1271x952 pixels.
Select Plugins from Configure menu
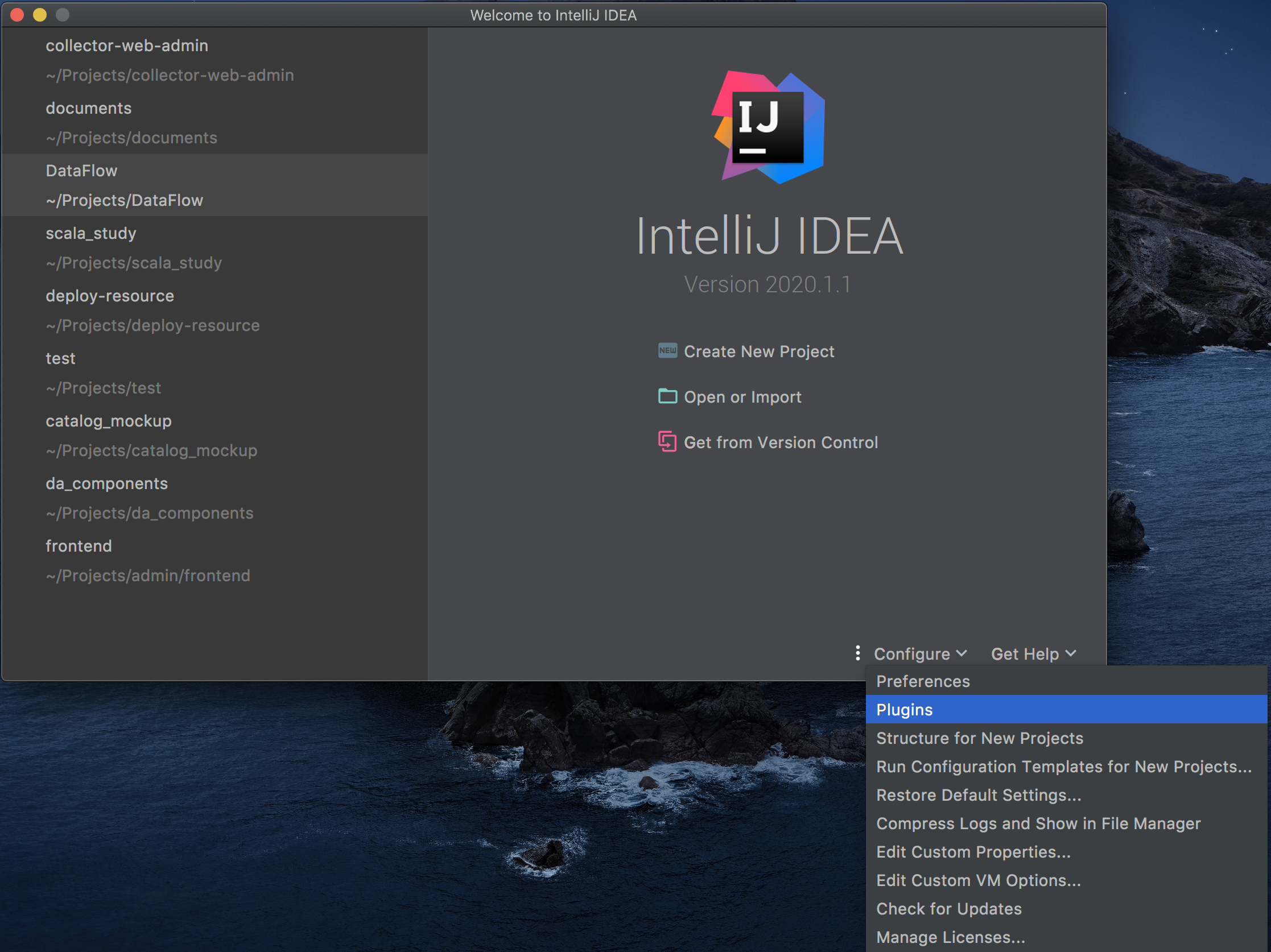905,710
